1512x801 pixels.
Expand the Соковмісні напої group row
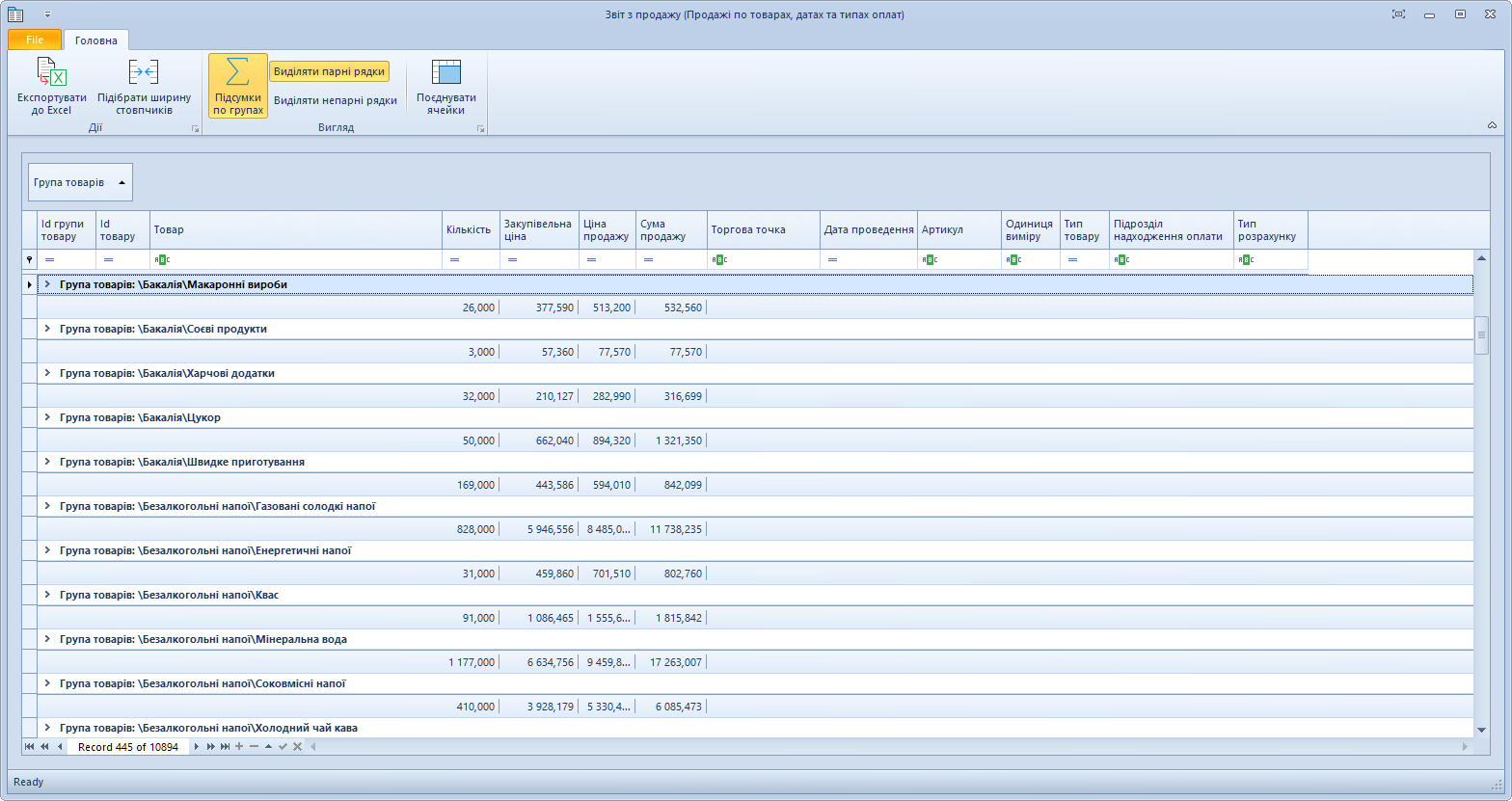tap(47, 683)
